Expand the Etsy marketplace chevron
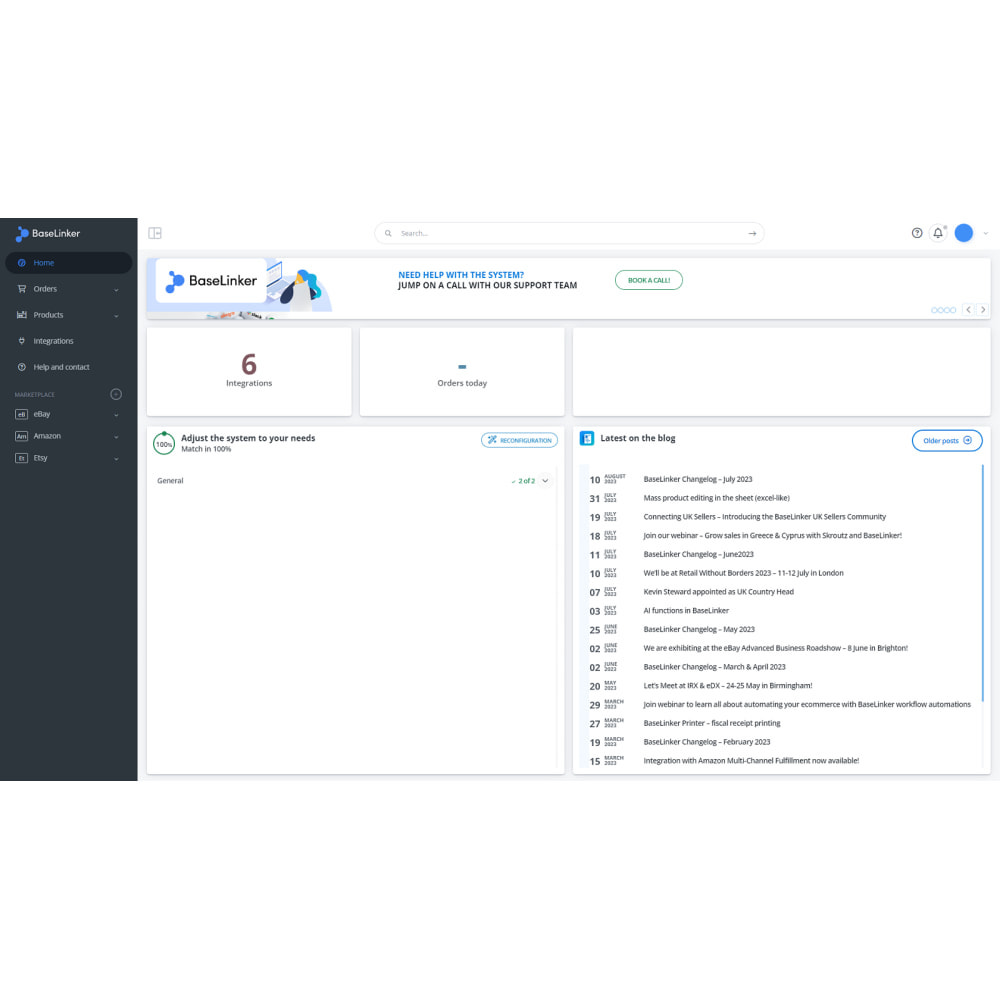This screenshot has width=1000, height=1000. point(116,459)
